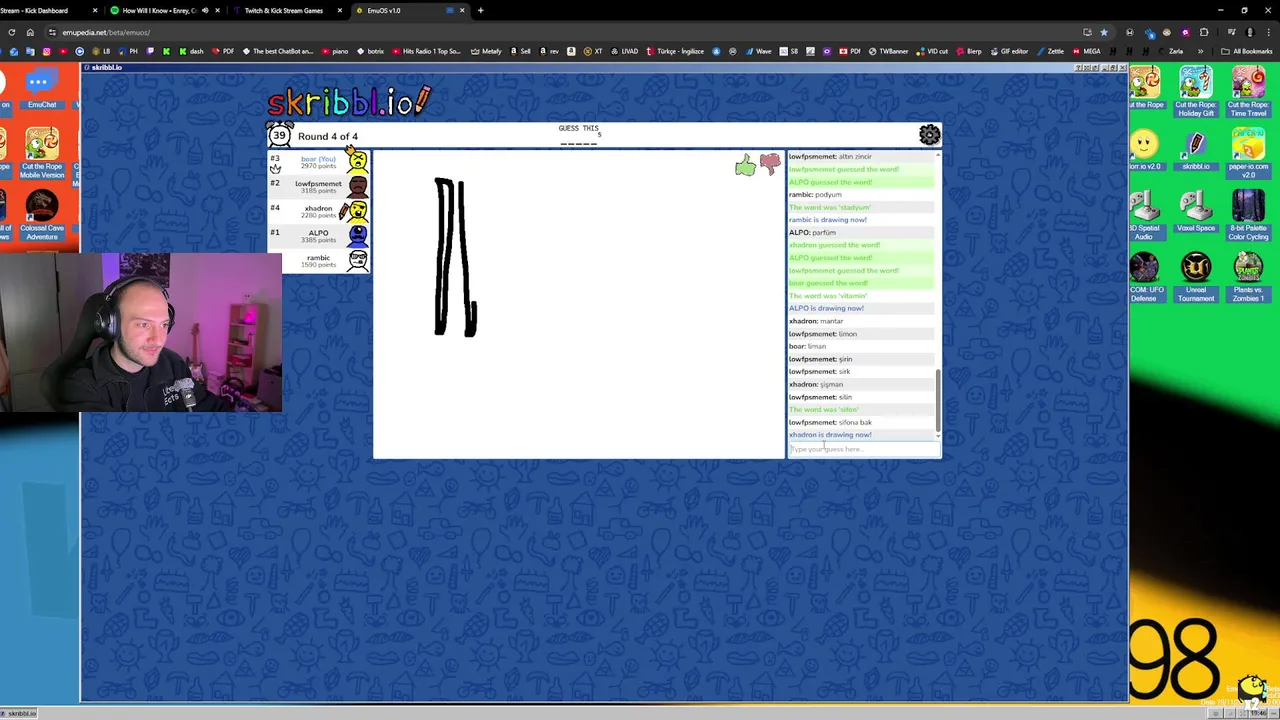Open a new browser tab

coord(480,10)
